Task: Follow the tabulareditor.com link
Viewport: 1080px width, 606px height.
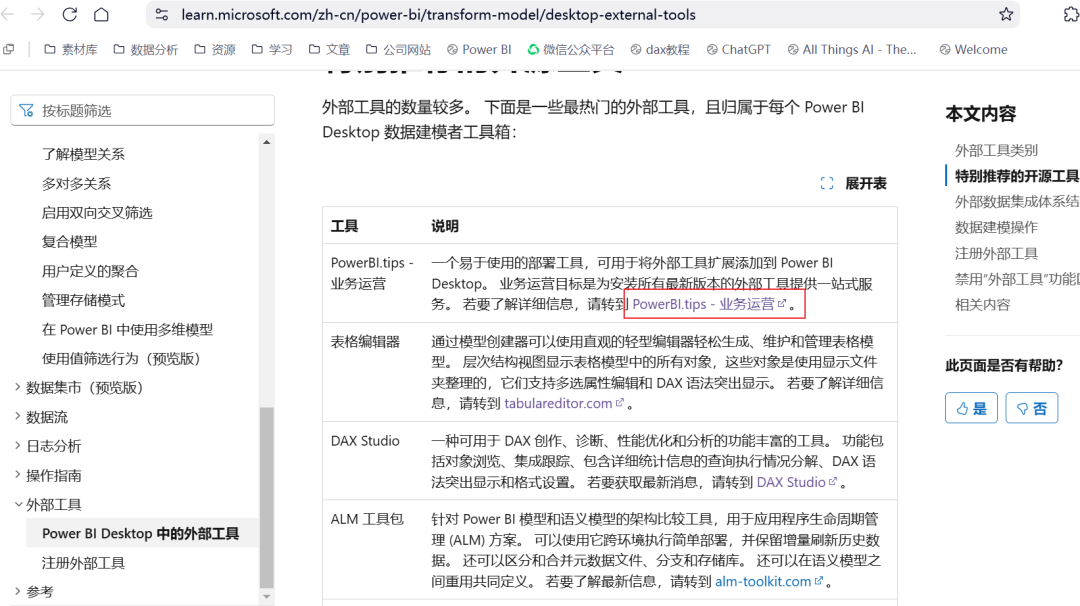Action: pyautogui.click(x=563, y=404)
